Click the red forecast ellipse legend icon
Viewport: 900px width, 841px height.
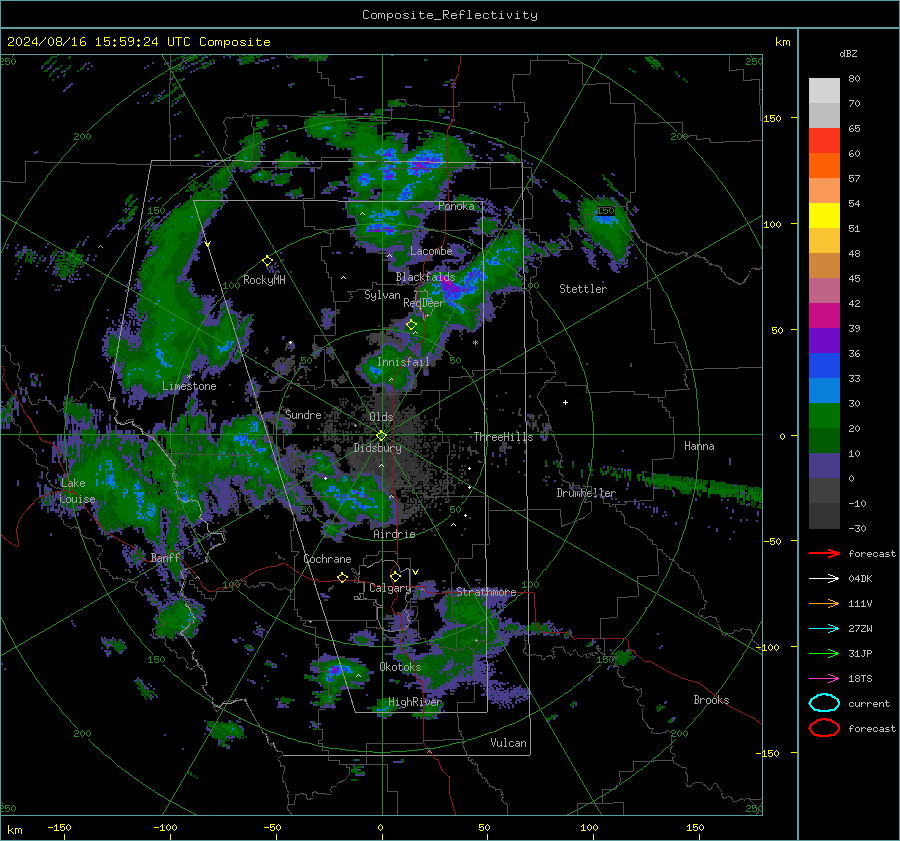824,728
